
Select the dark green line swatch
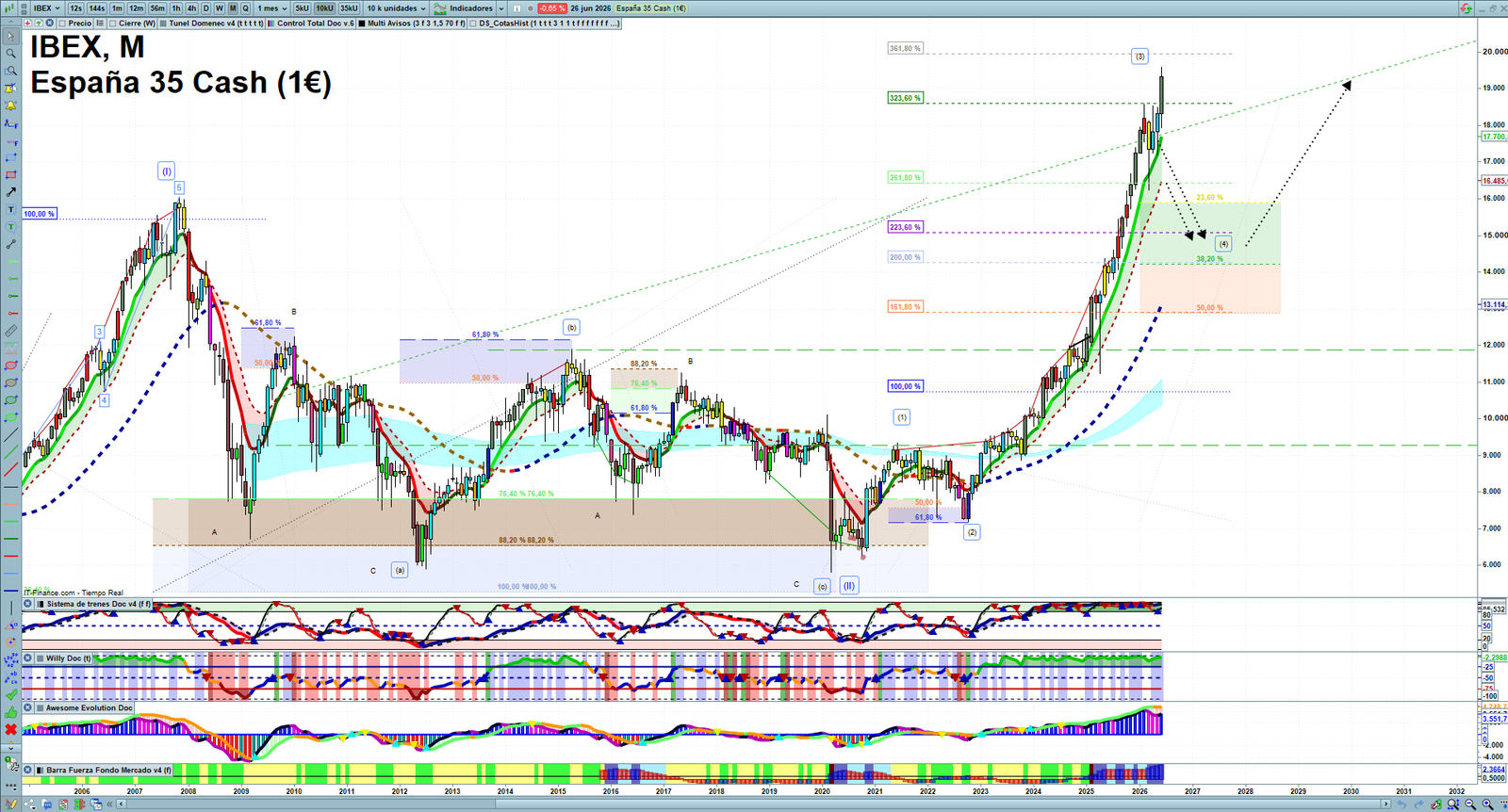[10, 538]
